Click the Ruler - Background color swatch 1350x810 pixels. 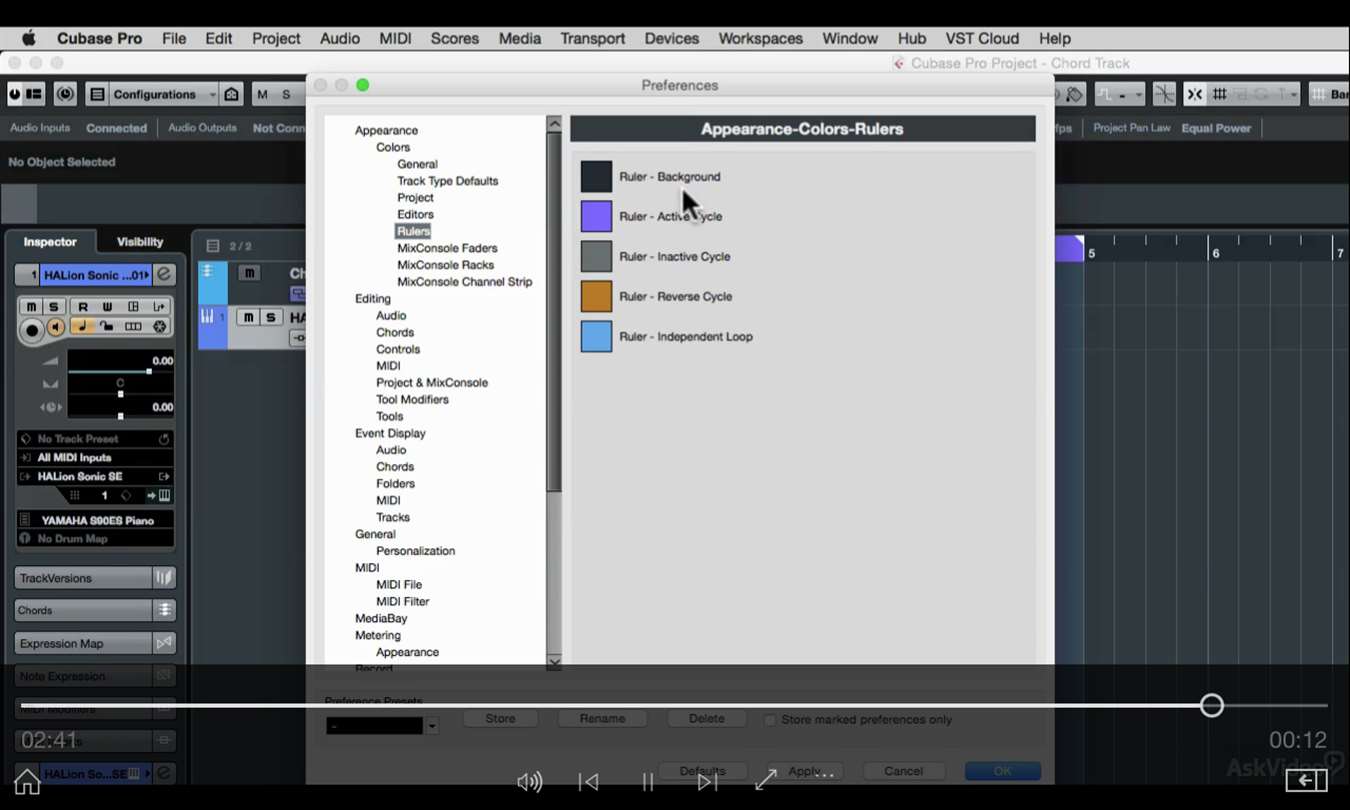(596, 177)
